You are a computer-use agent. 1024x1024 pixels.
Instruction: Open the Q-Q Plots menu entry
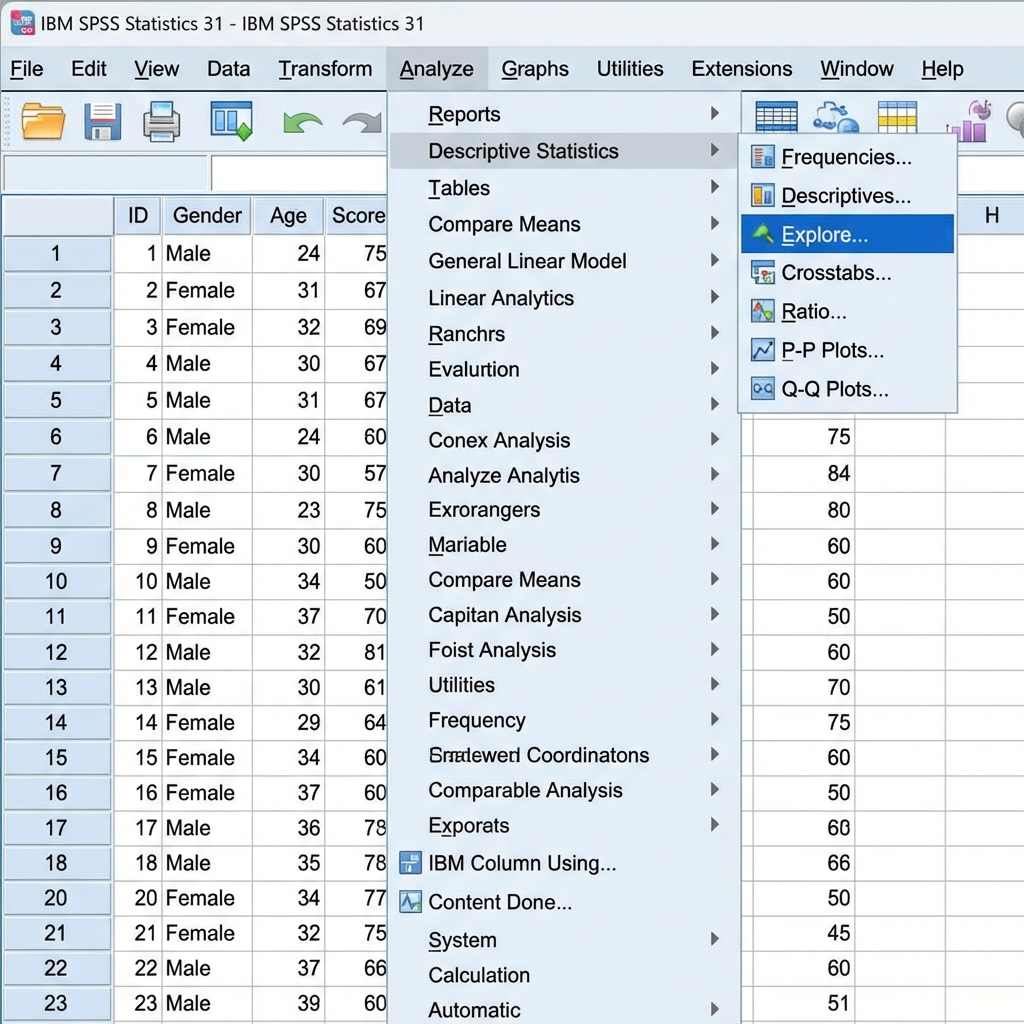pyautogui.click(x=834, y=389)
